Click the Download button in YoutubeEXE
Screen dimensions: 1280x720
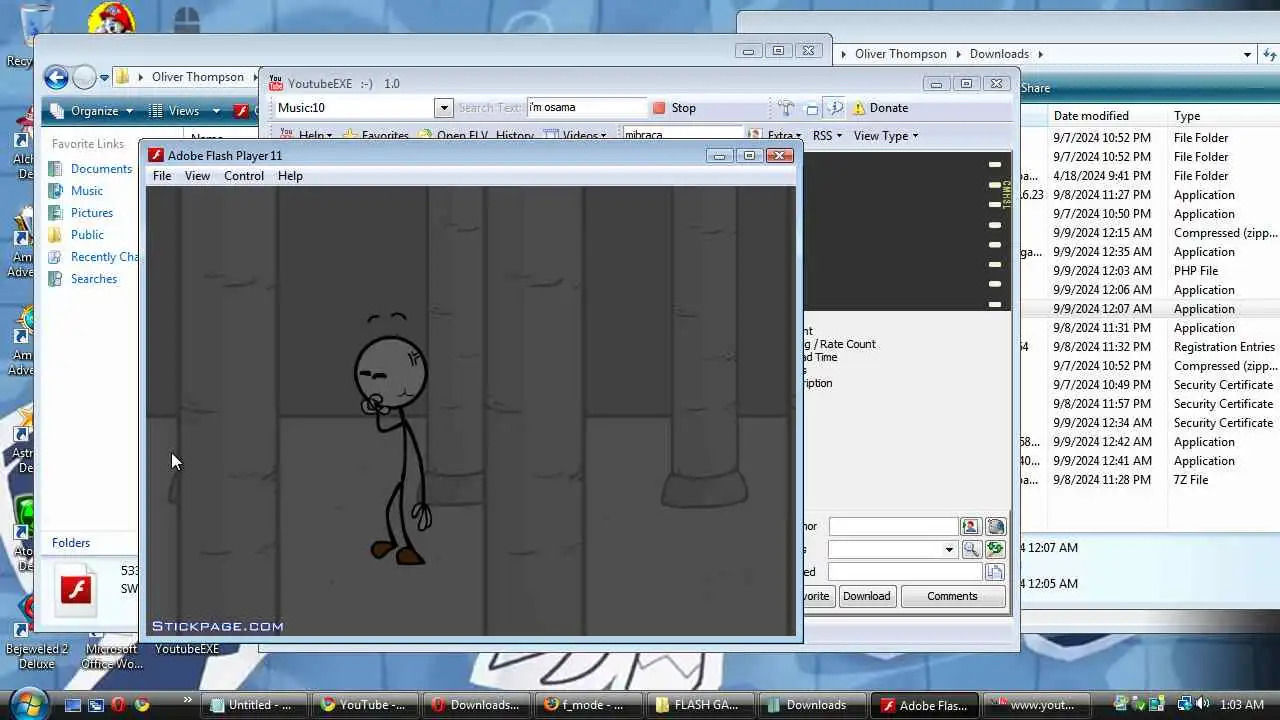866,596
